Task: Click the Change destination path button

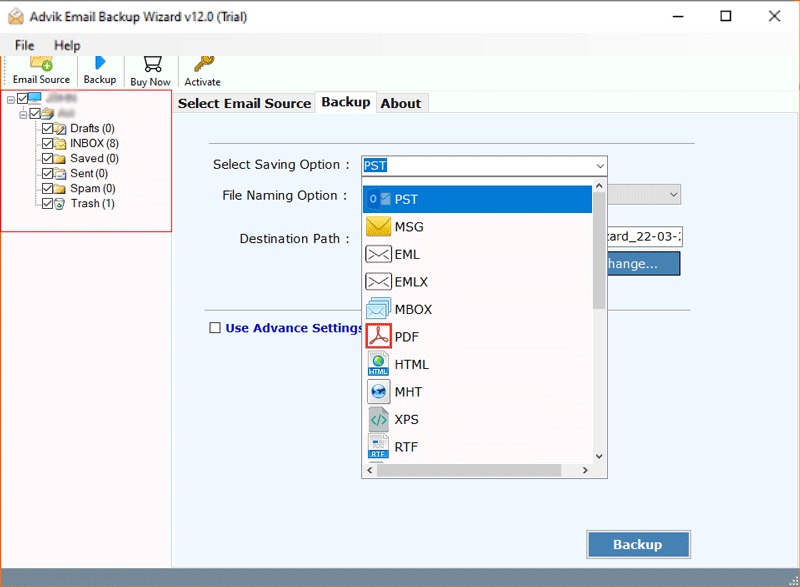Action: 643,264
